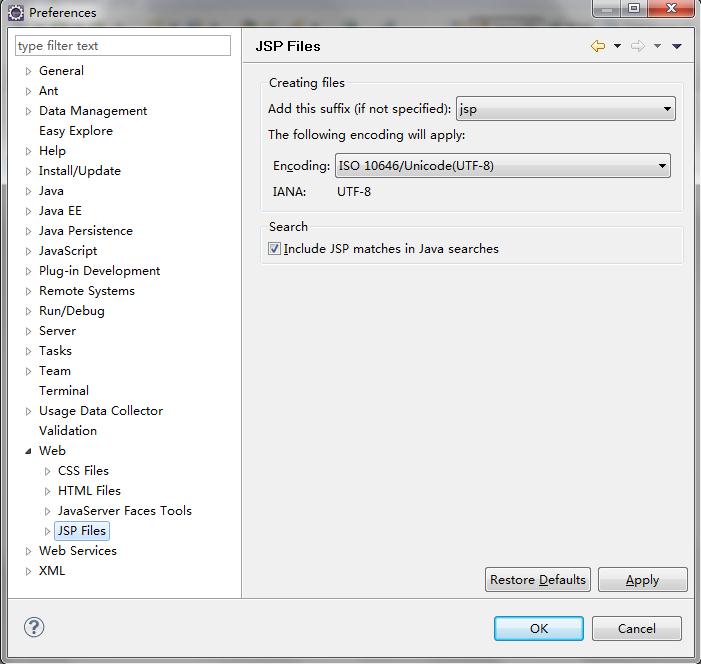701x664 pixels.
Task: Select Terminal in the preferences tree
Action: 64,391
